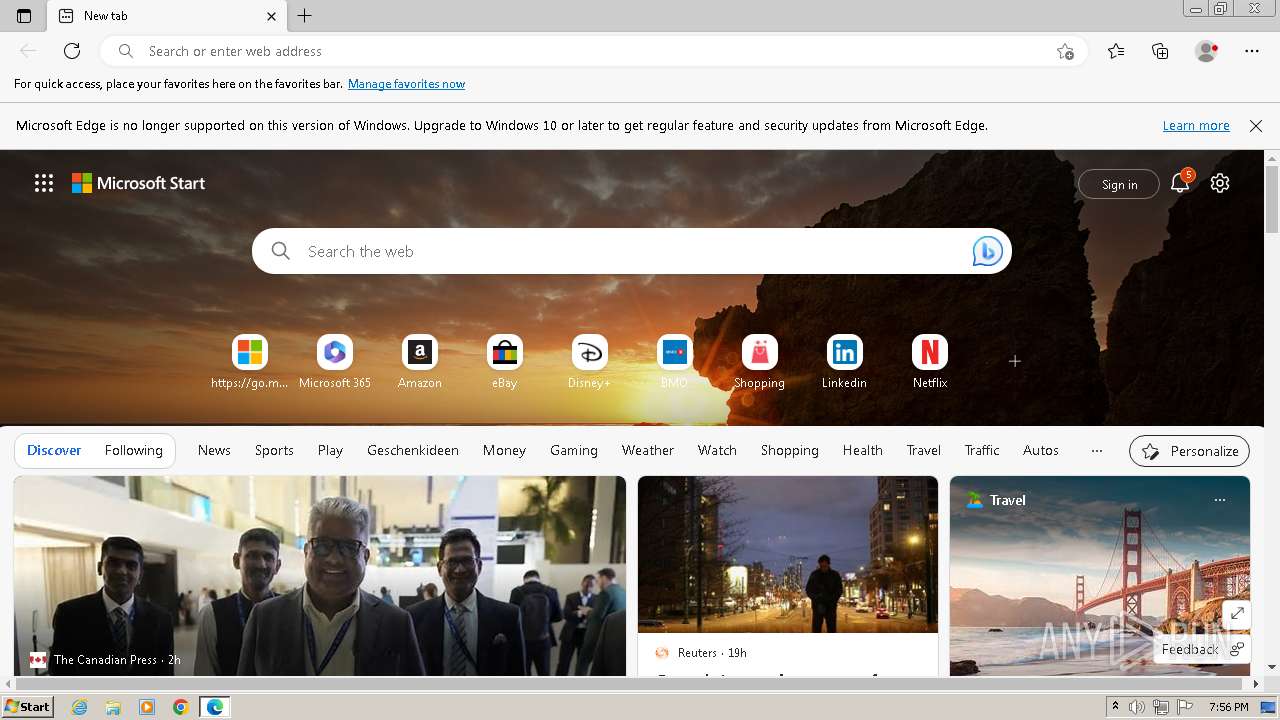Open the Microsoft 365 quick link

click(335, 362)
